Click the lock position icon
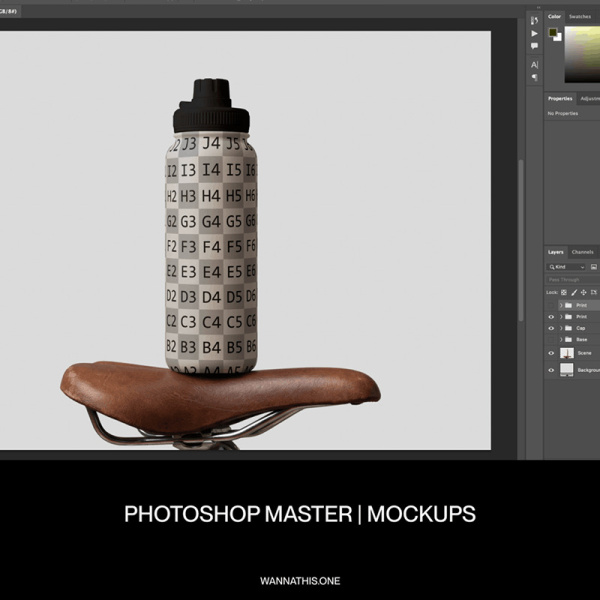 point(584,292)
